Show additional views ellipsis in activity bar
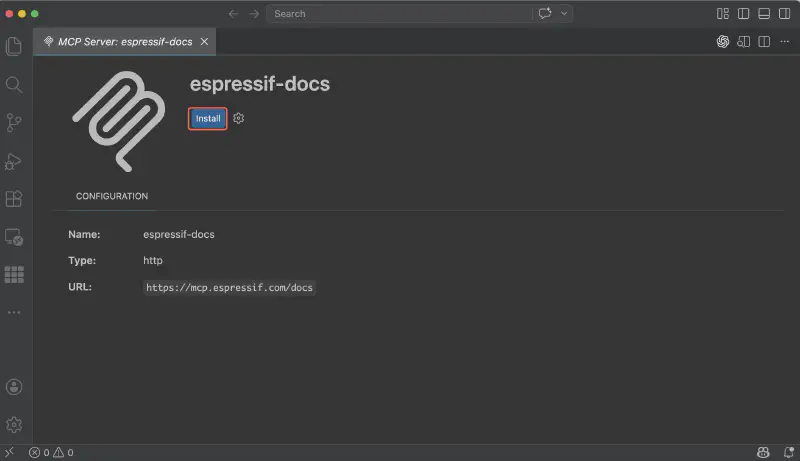 point(14,312)
